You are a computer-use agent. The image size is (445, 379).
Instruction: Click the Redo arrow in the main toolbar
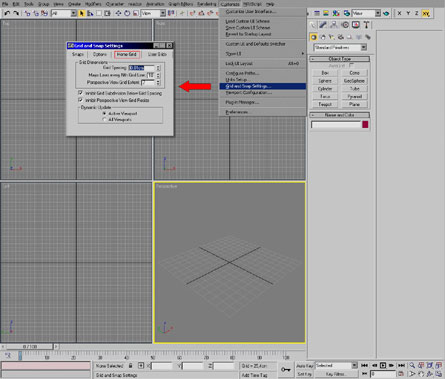[16, 13]
